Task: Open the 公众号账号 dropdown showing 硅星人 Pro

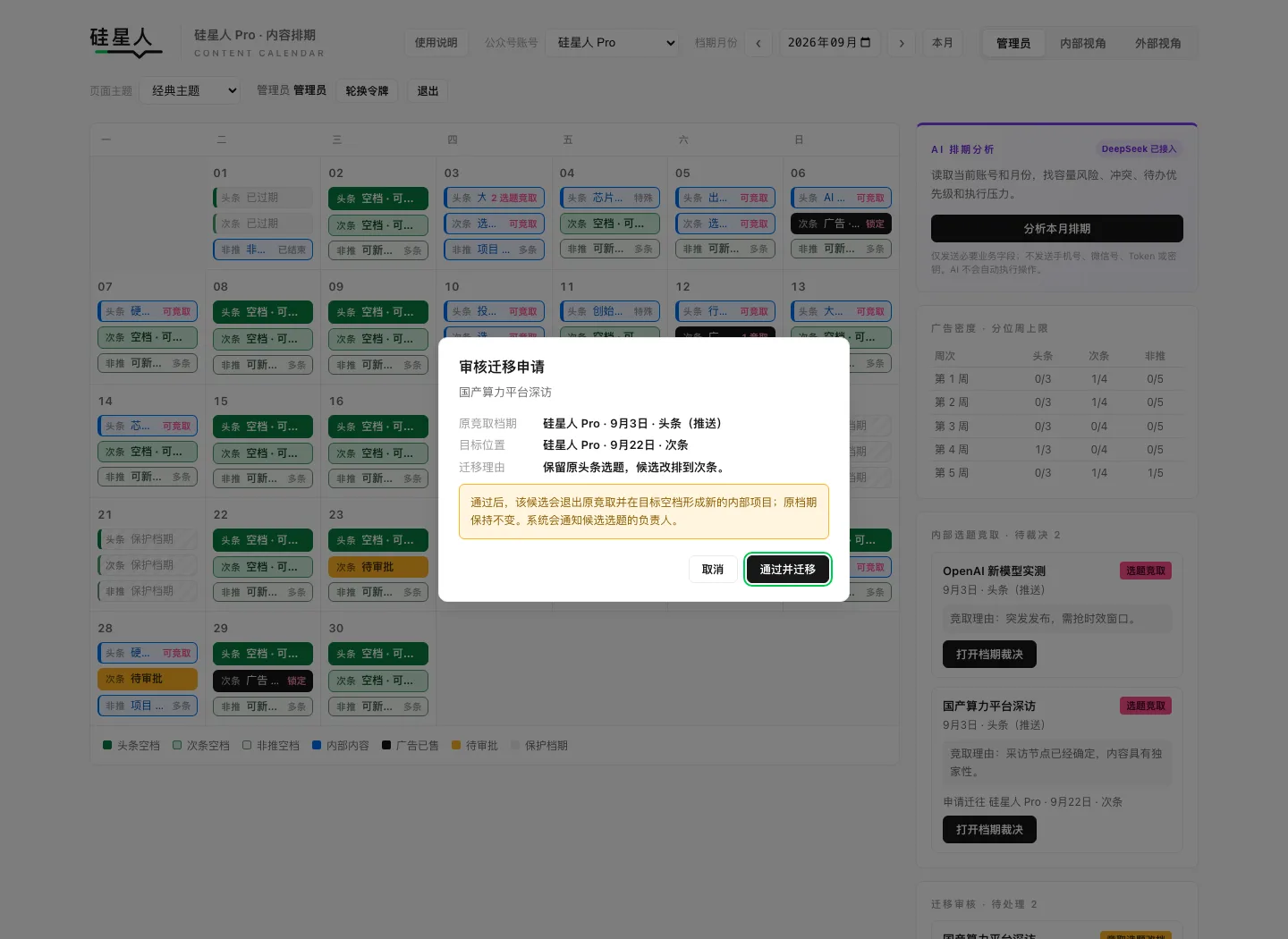Action: [x=614, y=43]
